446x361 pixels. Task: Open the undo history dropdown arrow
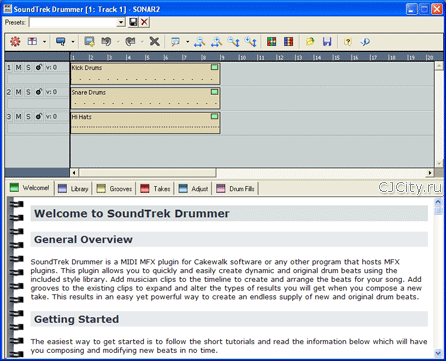[118, 42]
